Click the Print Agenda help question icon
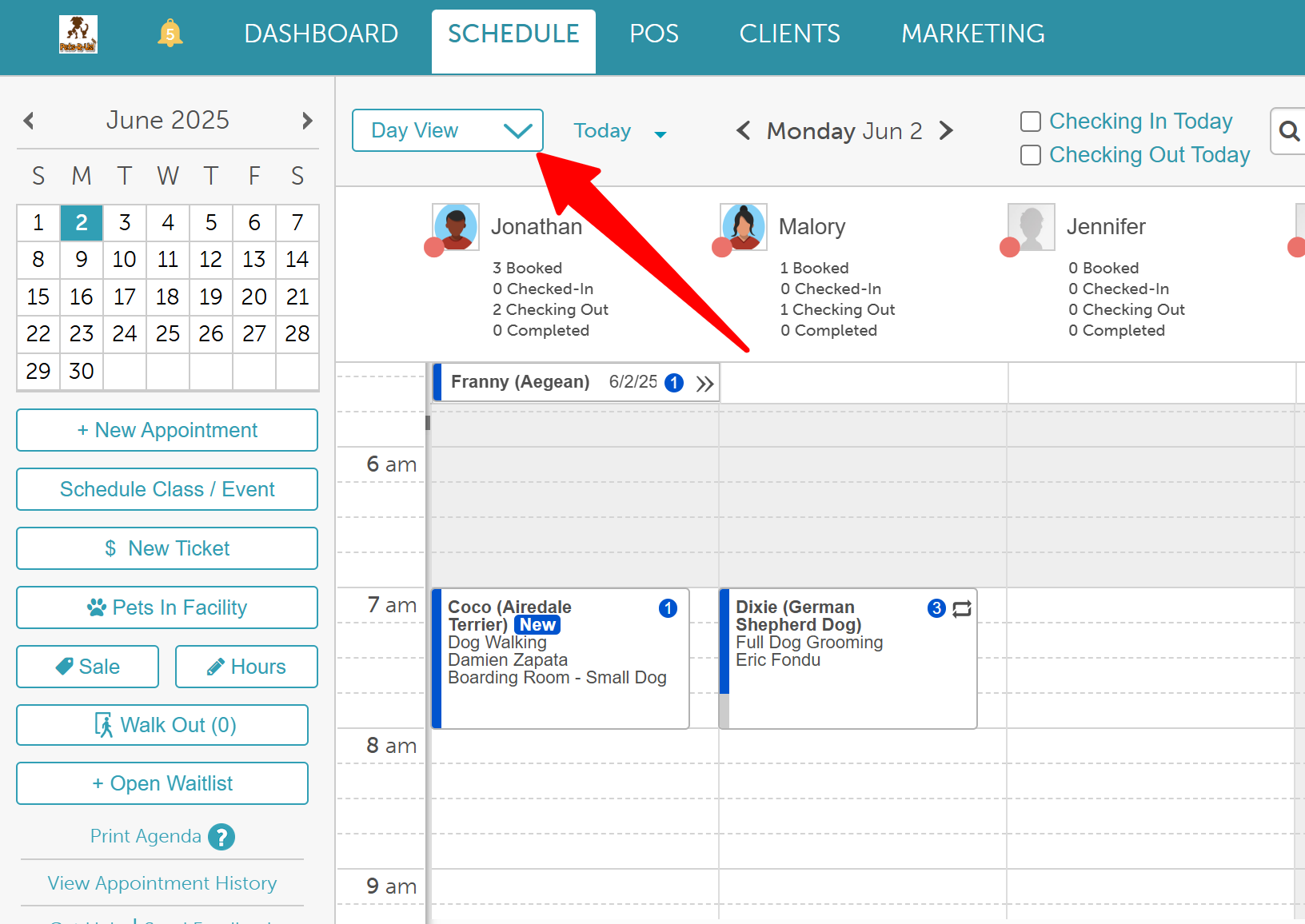 (221, 837)
